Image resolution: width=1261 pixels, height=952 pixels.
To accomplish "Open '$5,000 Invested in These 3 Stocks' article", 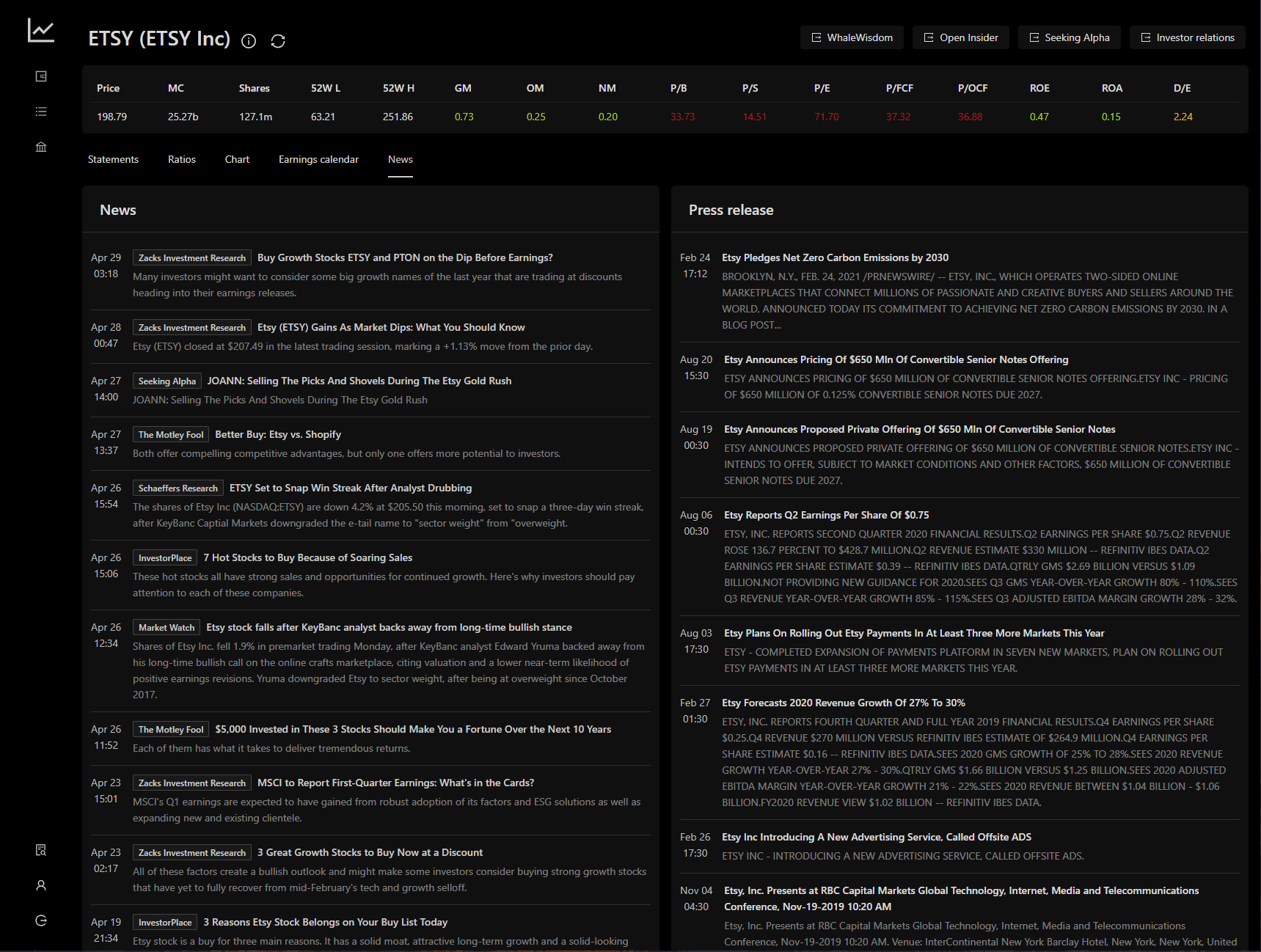I will coord(413,729).
